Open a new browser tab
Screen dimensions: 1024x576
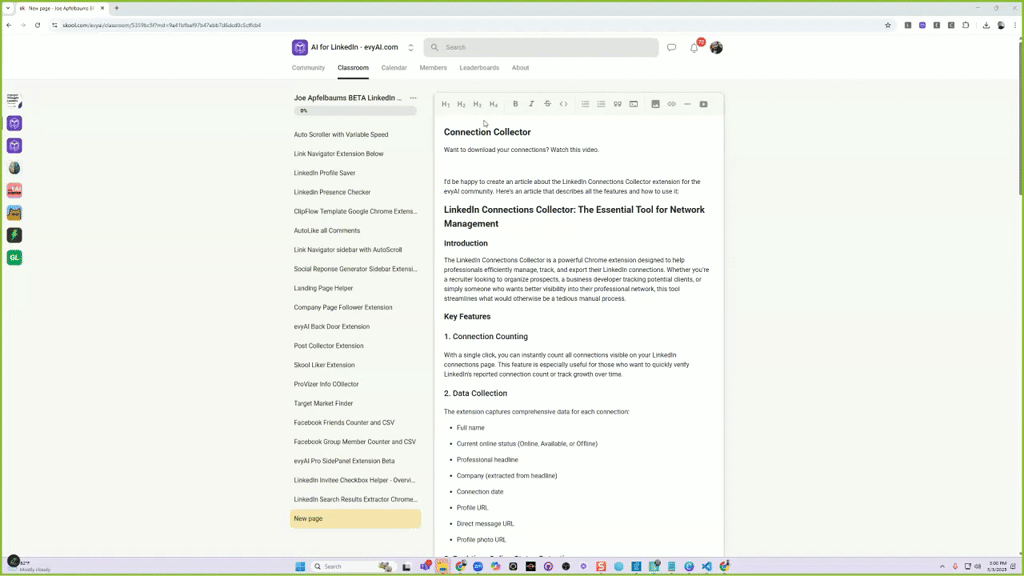pyautogui.click(x=117, y=8)
